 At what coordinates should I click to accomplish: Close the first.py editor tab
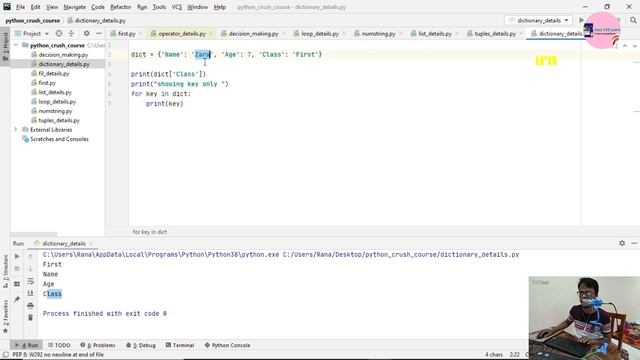tap(140, 34)
